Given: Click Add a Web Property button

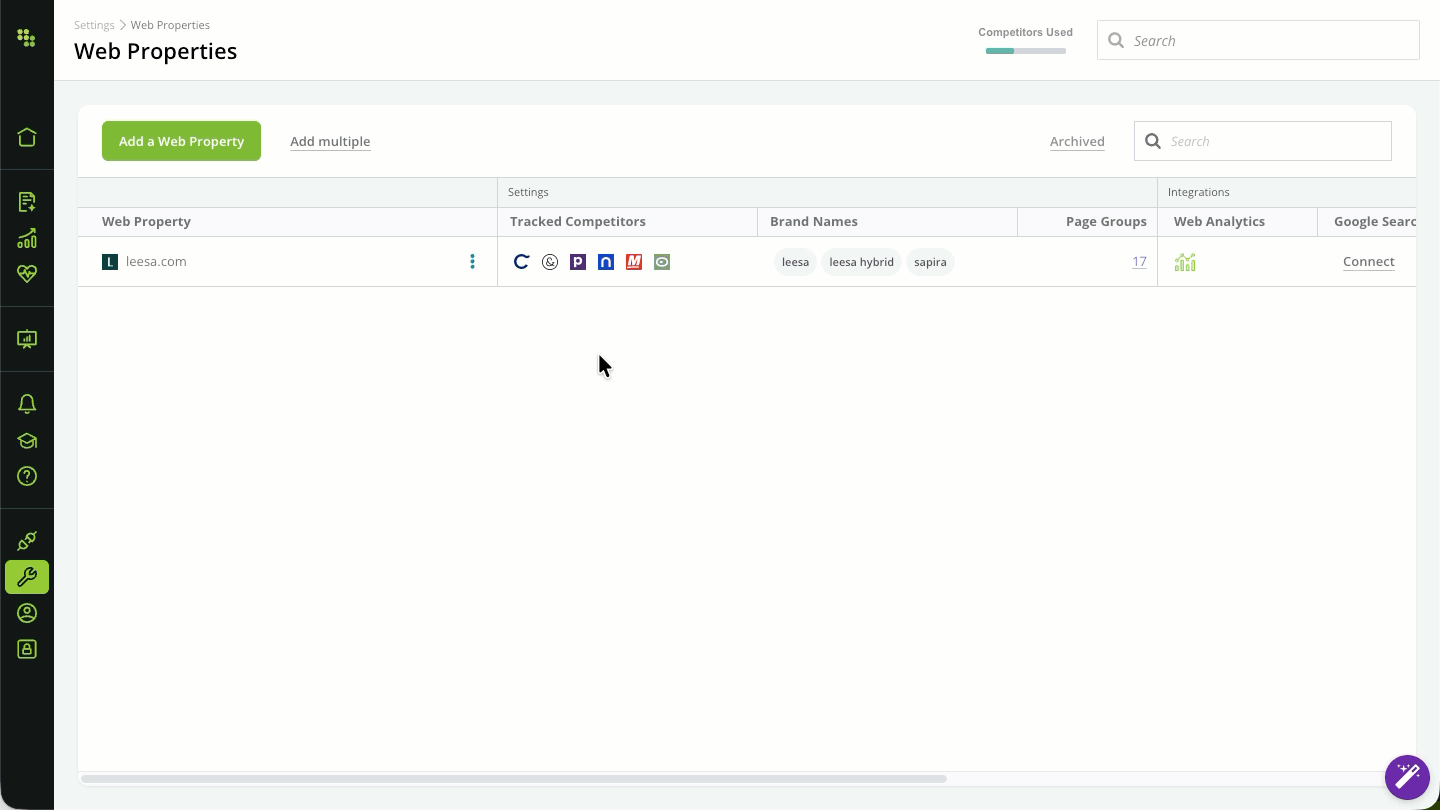Looking at the screenshot, I should point(181,141).
